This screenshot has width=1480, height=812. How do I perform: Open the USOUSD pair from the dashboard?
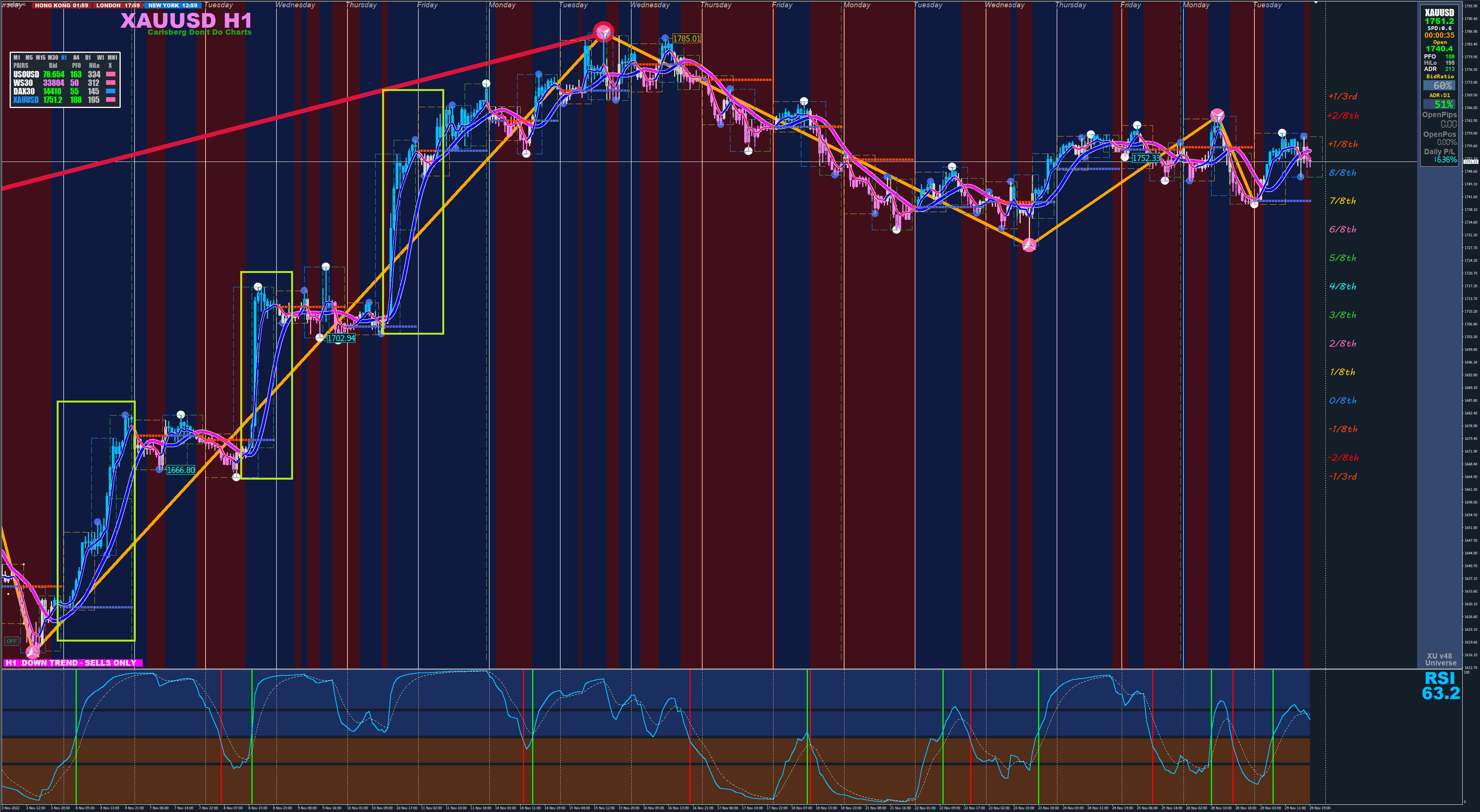[26, 74]
